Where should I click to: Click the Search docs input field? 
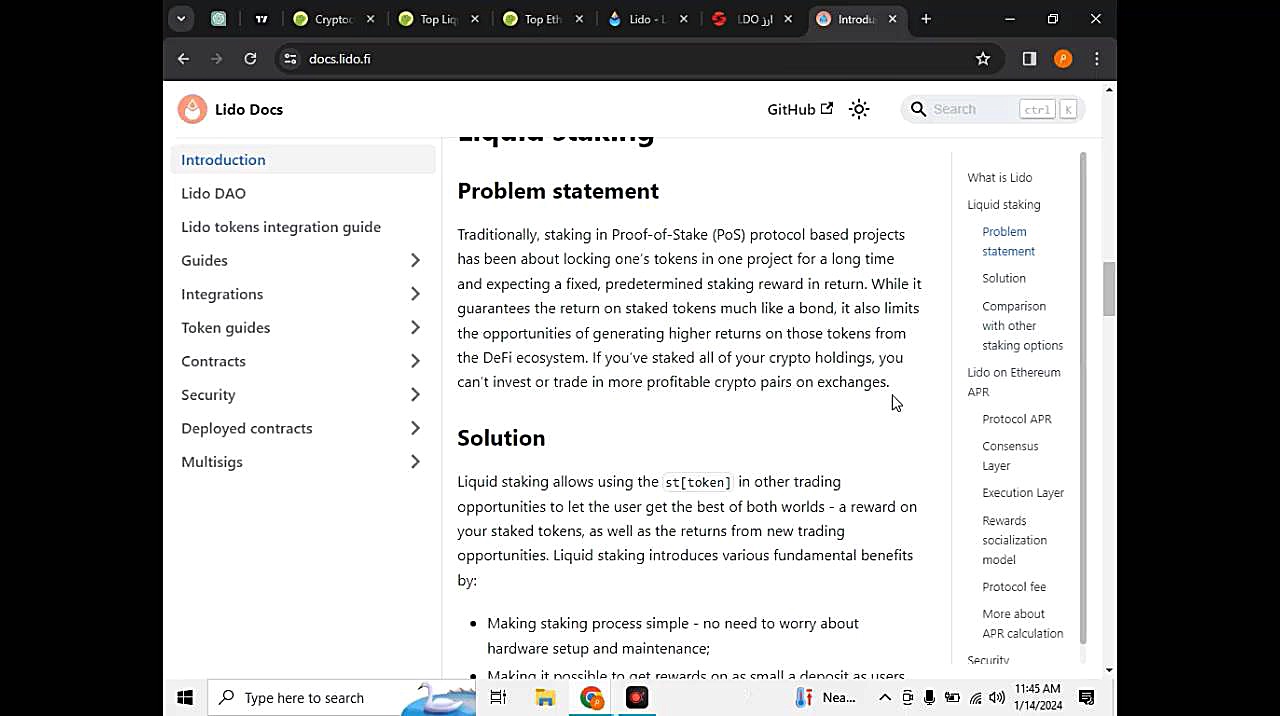pos(993,109)
